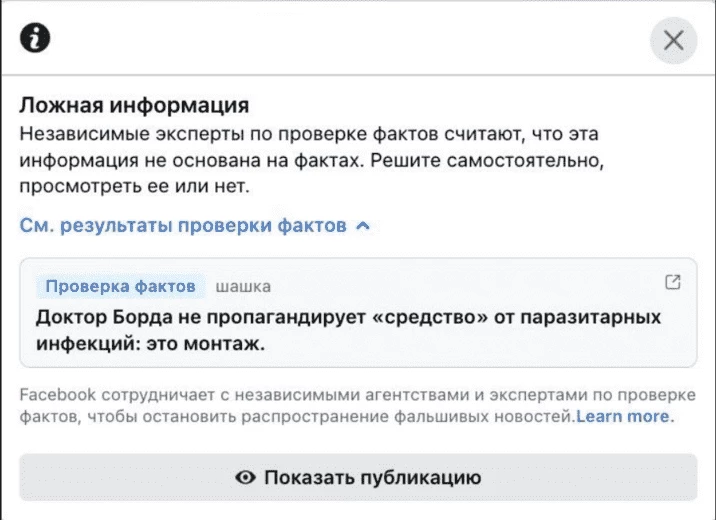Click the инфекций: это монтаж headline line
Viewport: 716px width, 520px height.
150,343
